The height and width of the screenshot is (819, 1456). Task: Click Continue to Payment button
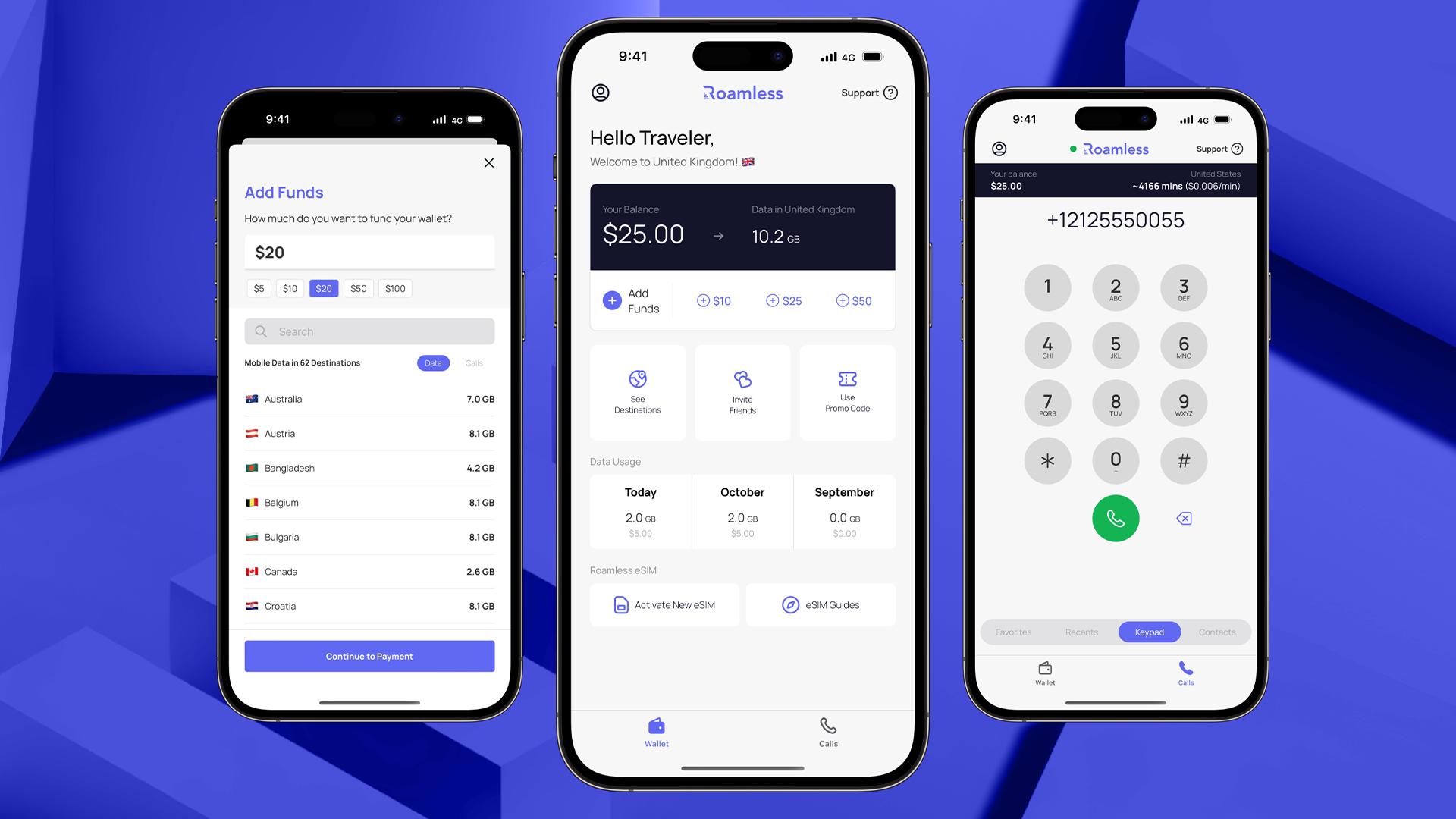pos(369,656)
